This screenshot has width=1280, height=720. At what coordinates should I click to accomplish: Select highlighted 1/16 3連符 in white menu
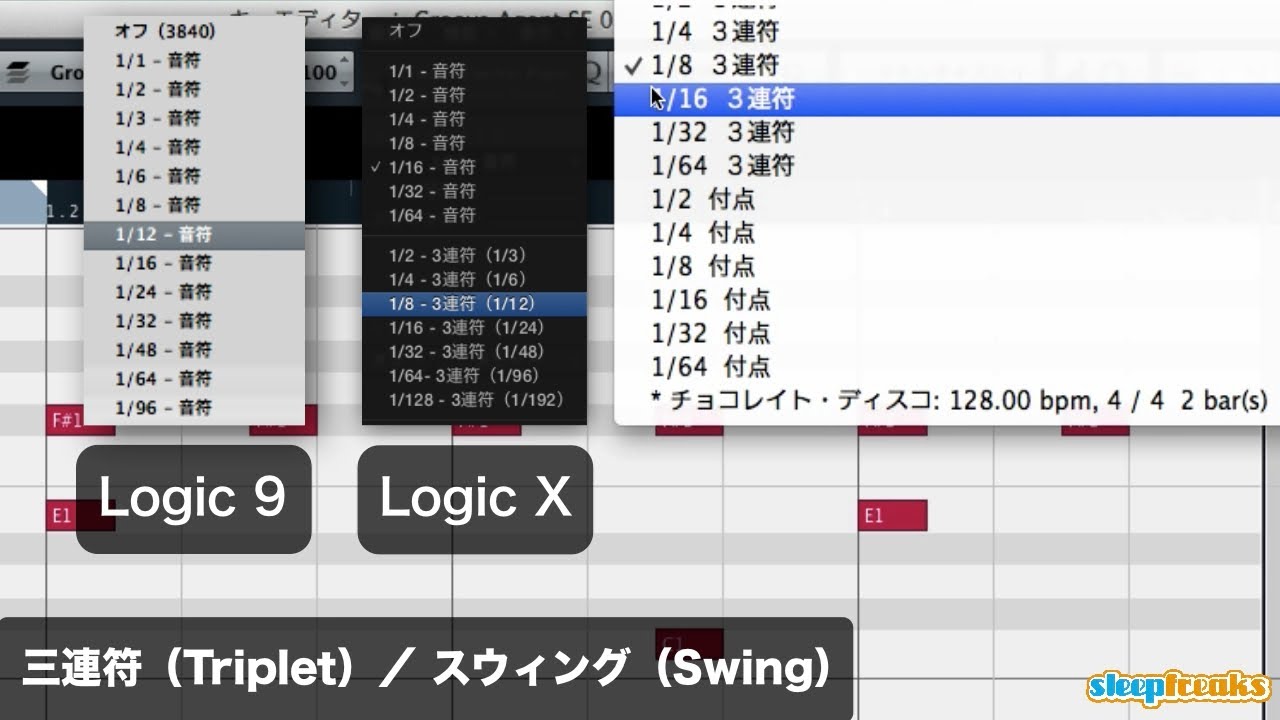[x=946, y=99]
